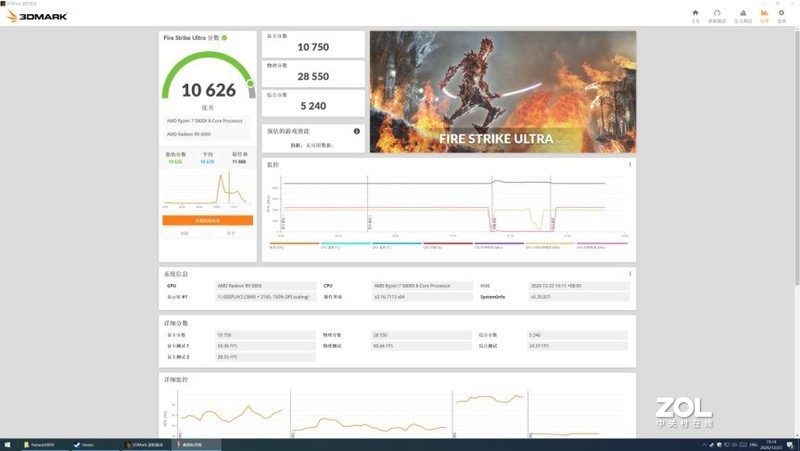Screen dimensions: 800x451
Task: Open the monitoring panel three-dot menu
Action: (630, 164)
